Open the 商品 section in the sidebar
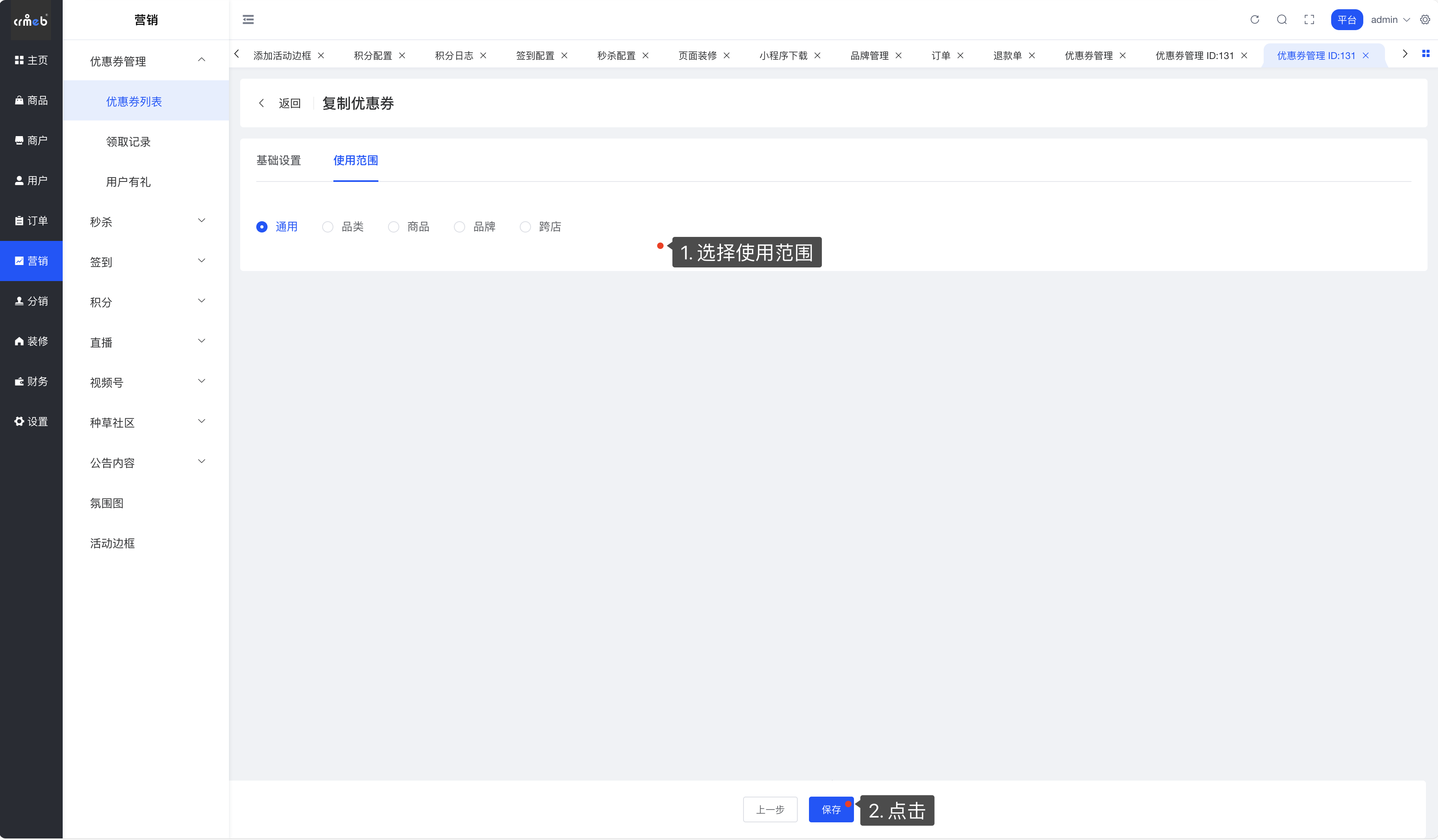 coord(31,100)
